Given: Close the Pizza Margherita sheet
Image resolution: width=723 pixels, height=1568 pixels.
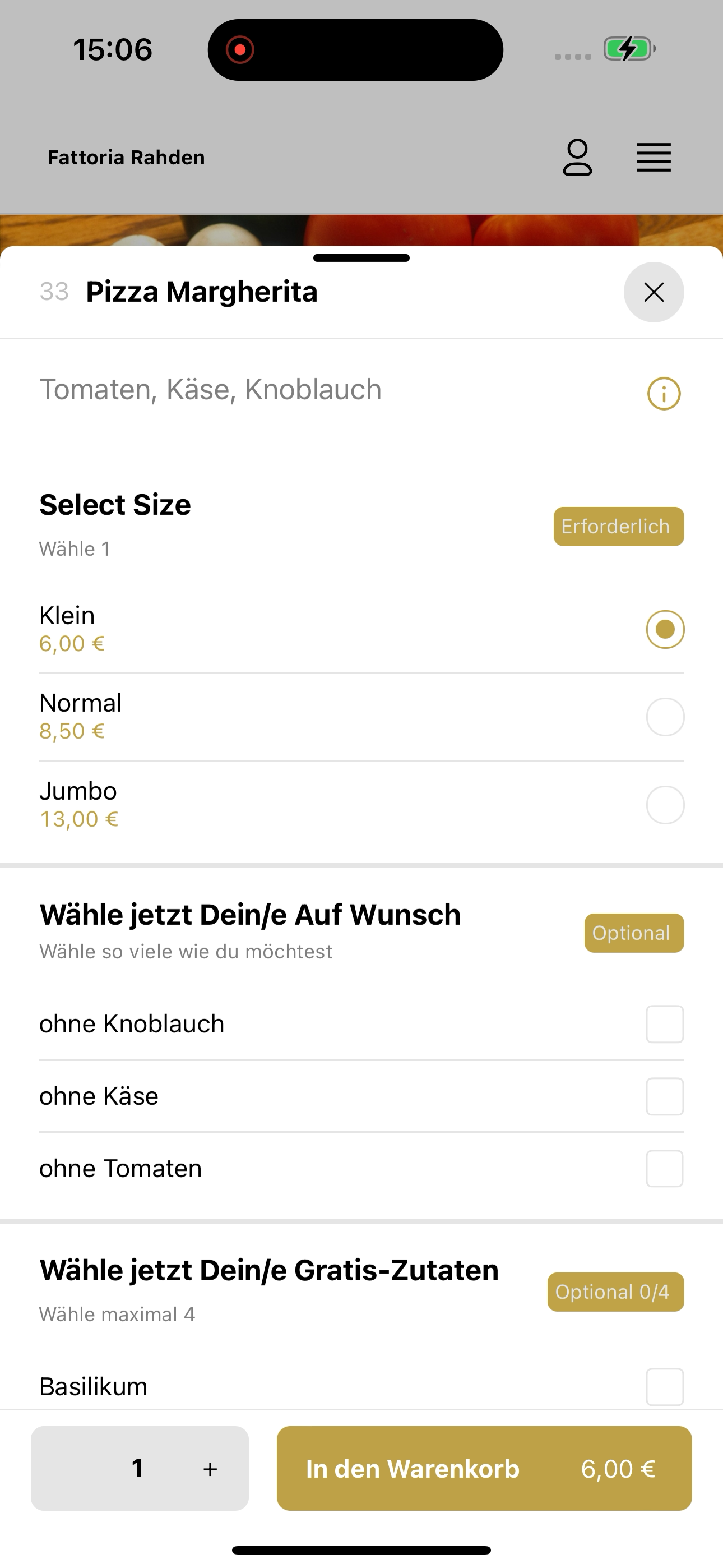Looking at the screenshot, I should click(654, 292).
